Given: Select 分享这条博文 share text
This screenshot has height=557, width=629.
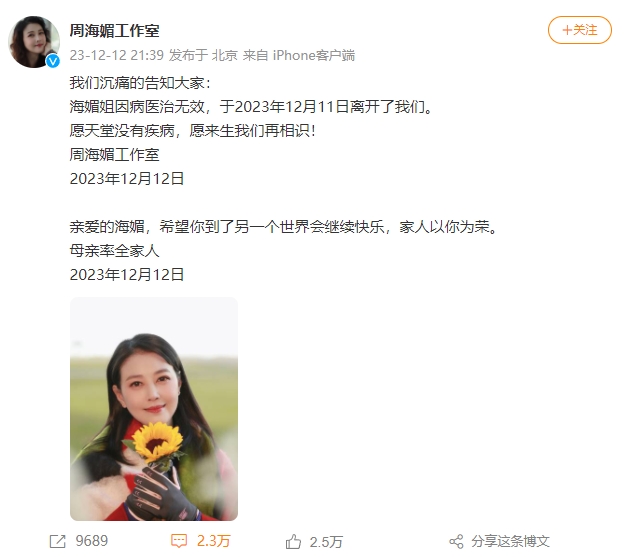Looking at the screenshot, I should (510, 541).
